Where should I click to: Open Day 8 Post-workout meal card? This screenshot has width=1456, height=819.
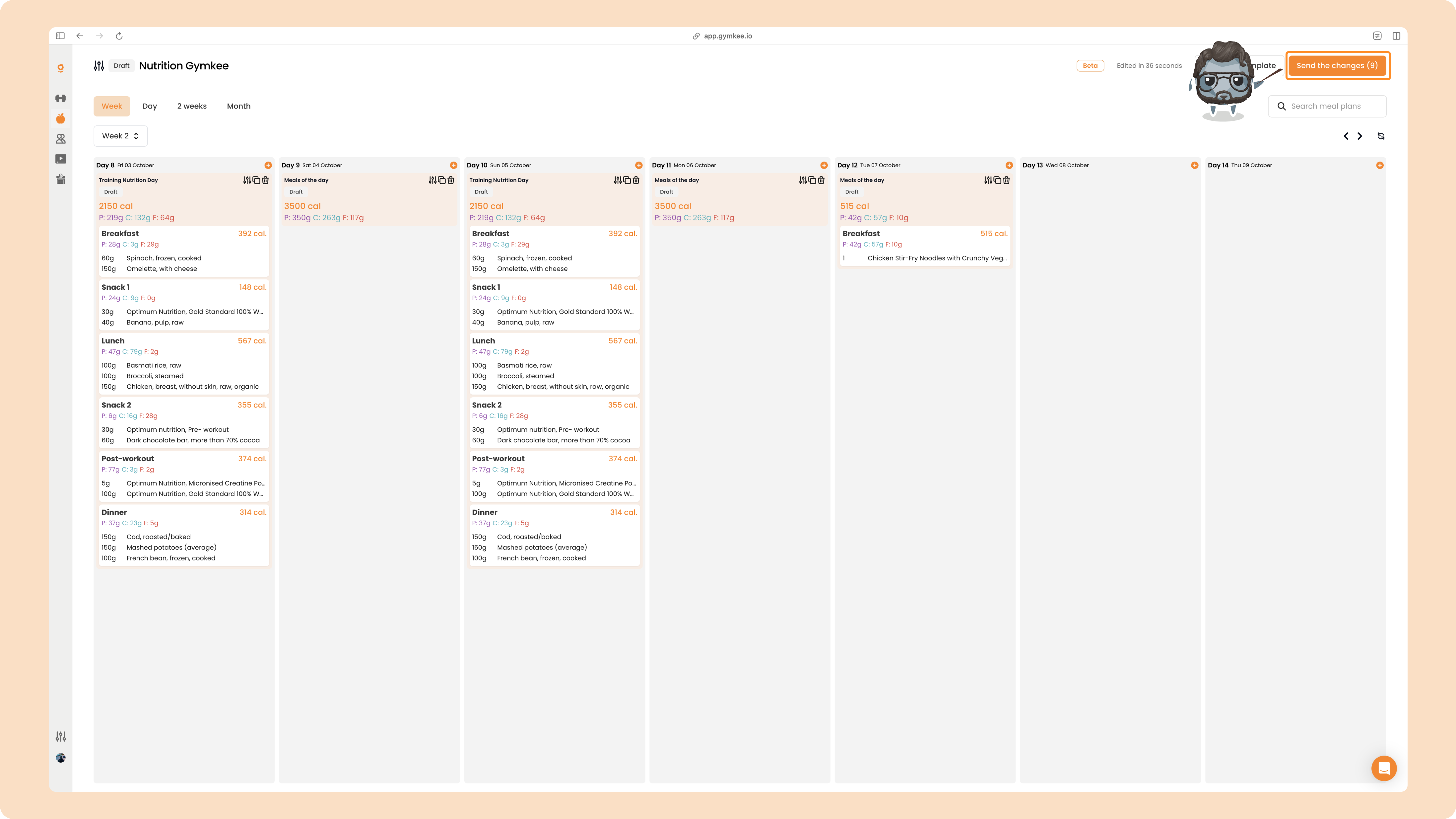pyautogui.click(x=184, y=476)
